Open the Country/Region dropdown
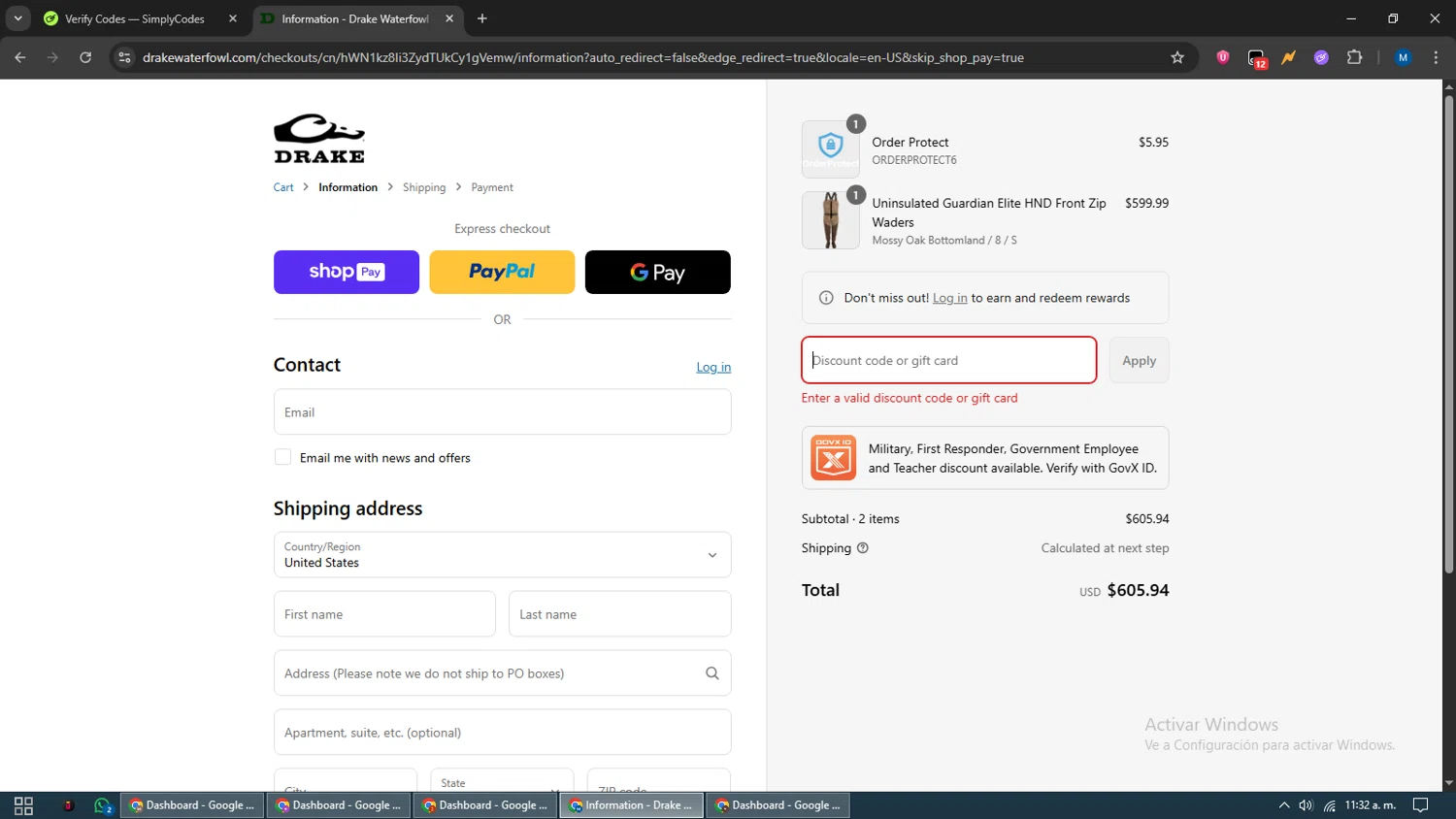Image resolution: width=1456 pixels, height=819 pixels. coord(503,555)
